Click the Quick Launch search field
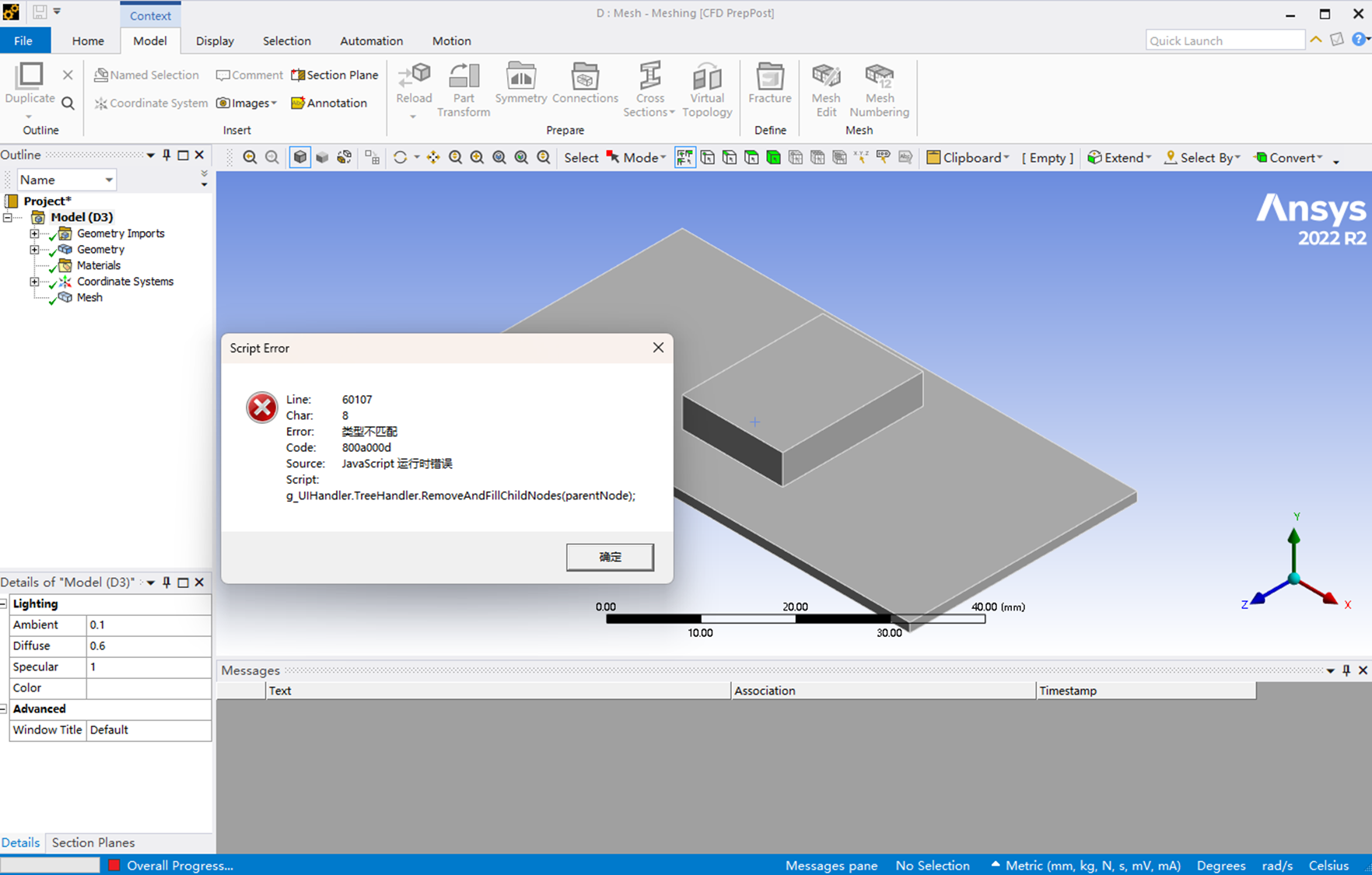 1225,40
